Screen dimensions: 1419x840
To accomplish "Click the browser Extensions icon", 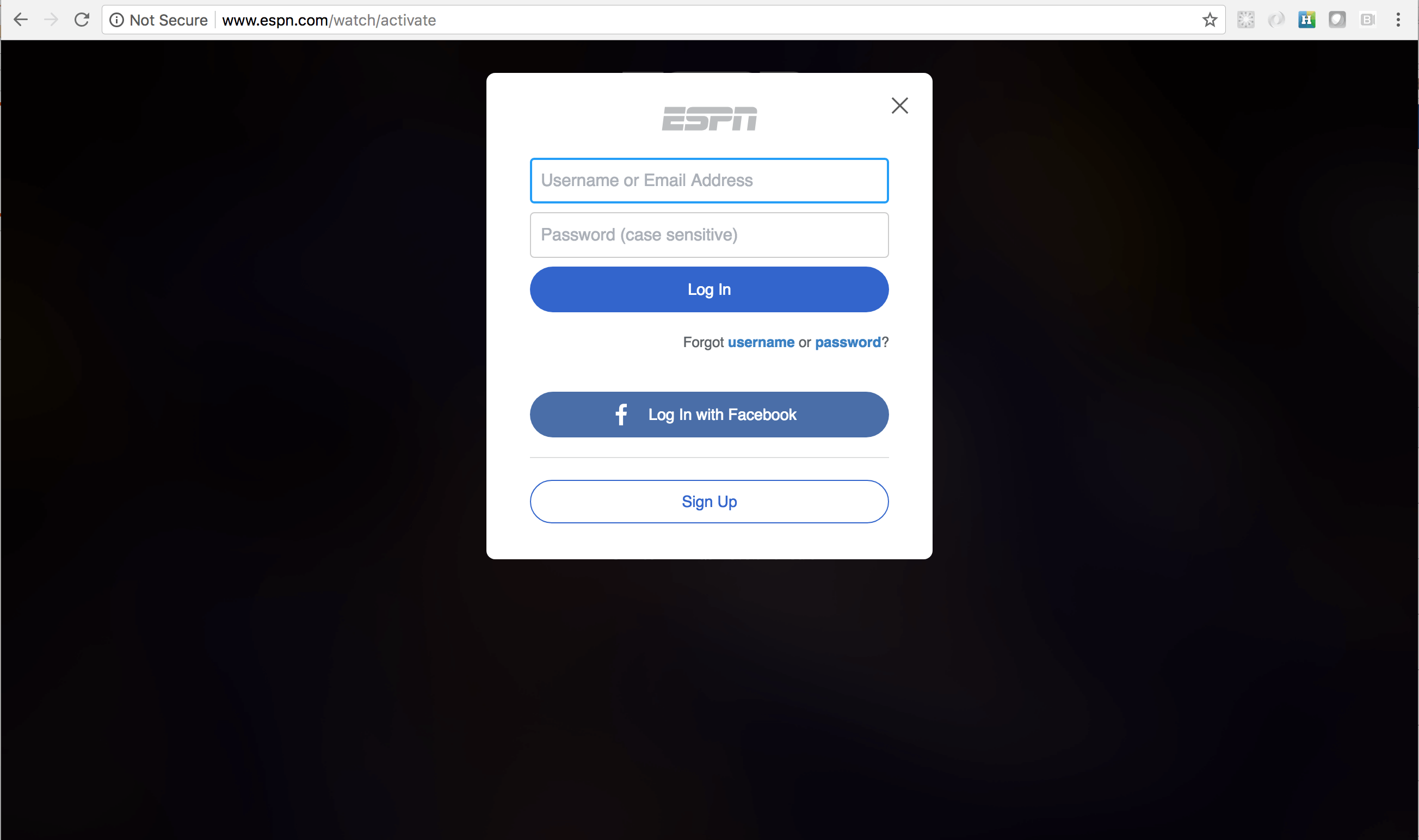I will pos(1247,20).
